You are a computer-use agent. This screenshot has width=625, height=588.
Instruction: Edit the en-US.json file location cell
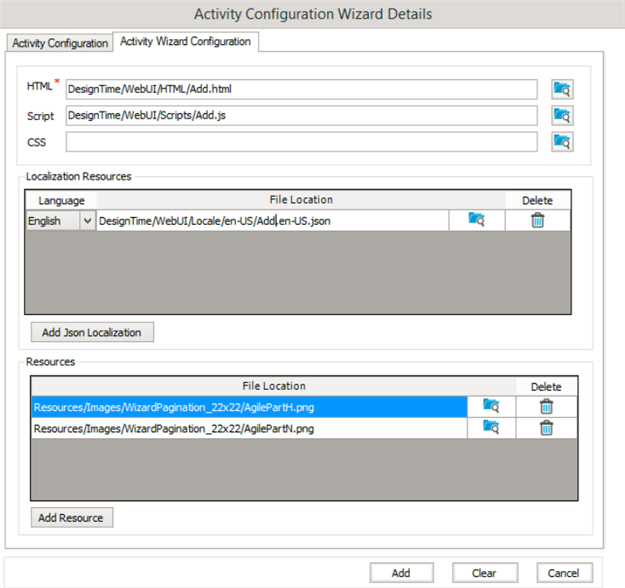coord(273,220)
